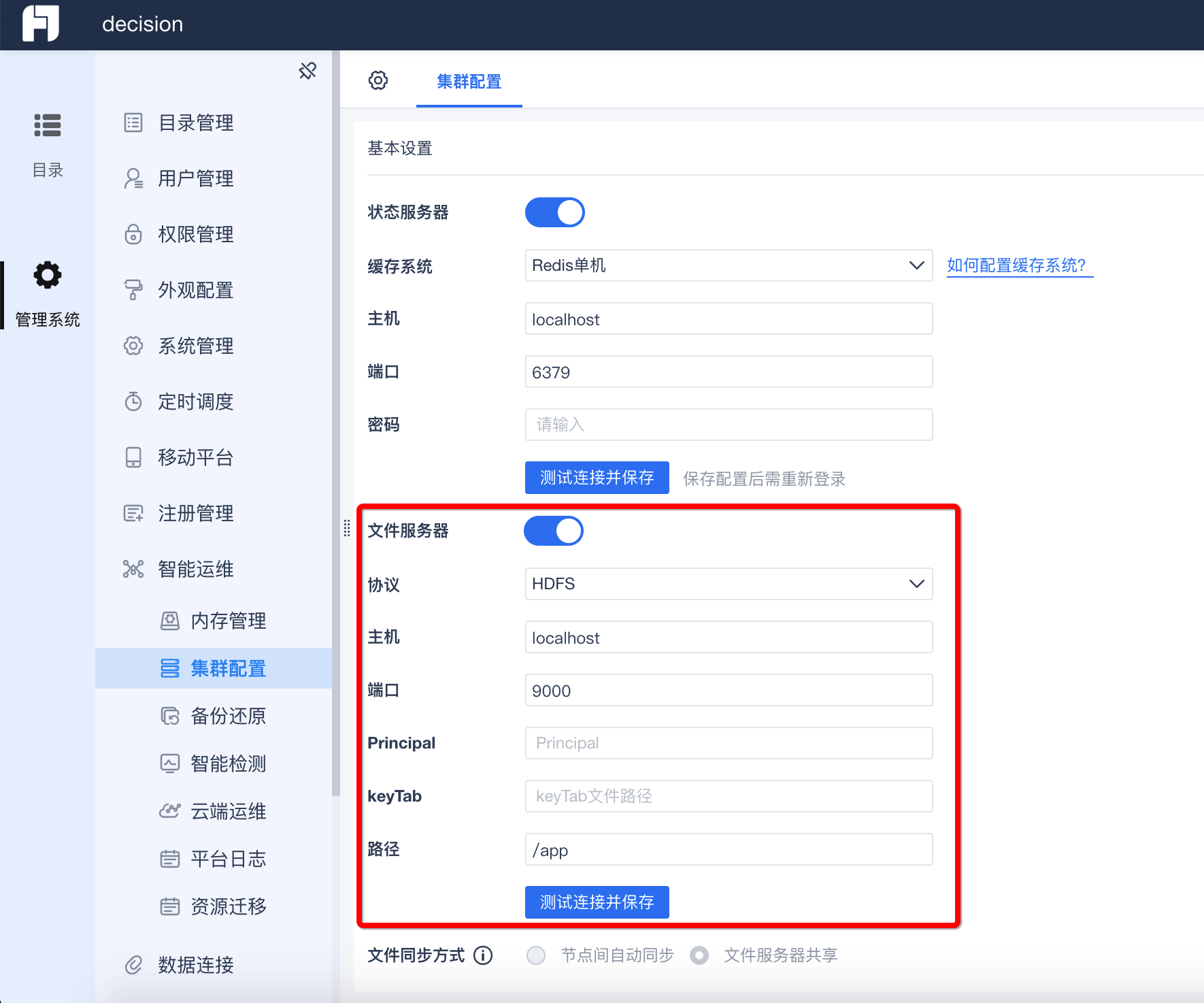Click the cache 主机 localhost input field
The height and width of the screenshot is (1003, 1204).
click(729, 318)
